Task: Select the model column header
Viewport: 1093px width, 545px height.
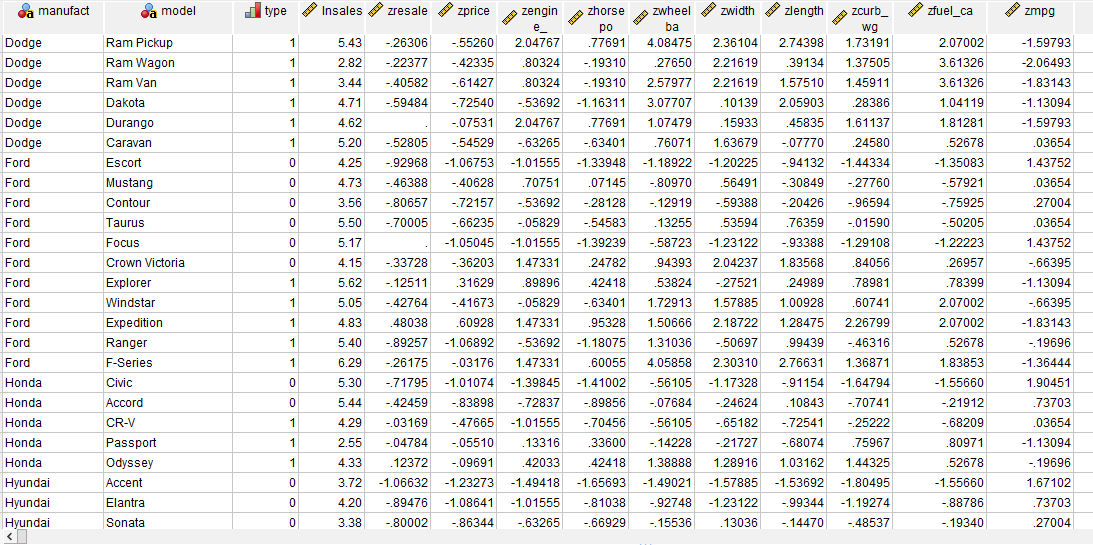Action: pyautogui.click(x=167, y=17)
